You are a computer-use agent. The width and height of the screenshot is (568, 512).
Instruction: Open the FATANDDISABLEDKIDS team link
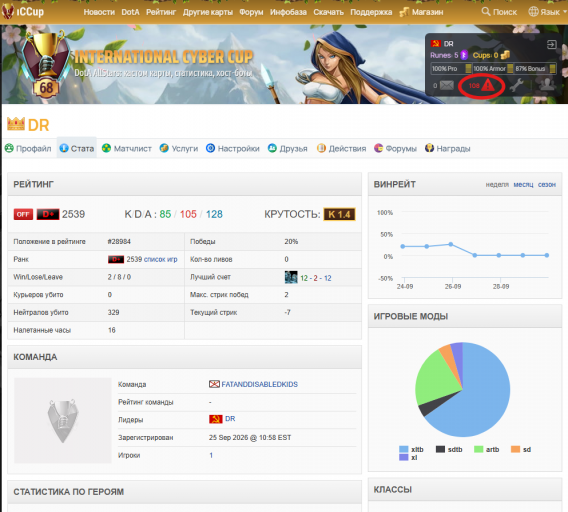259,384
